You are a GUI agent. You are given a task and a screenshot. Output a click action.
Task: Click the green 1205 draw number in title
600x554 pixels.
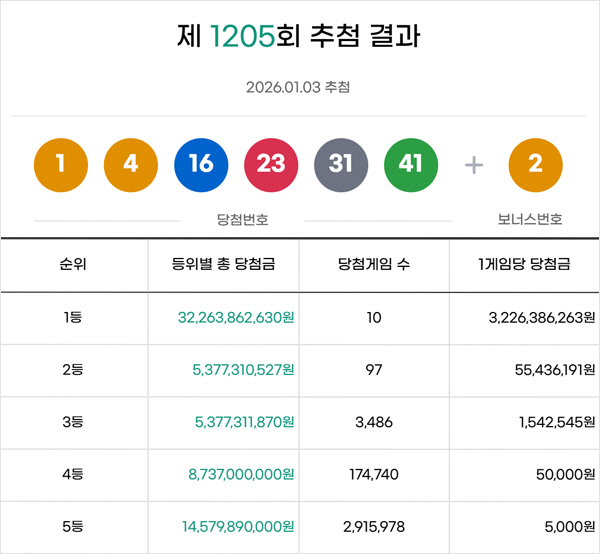[246, 37]
